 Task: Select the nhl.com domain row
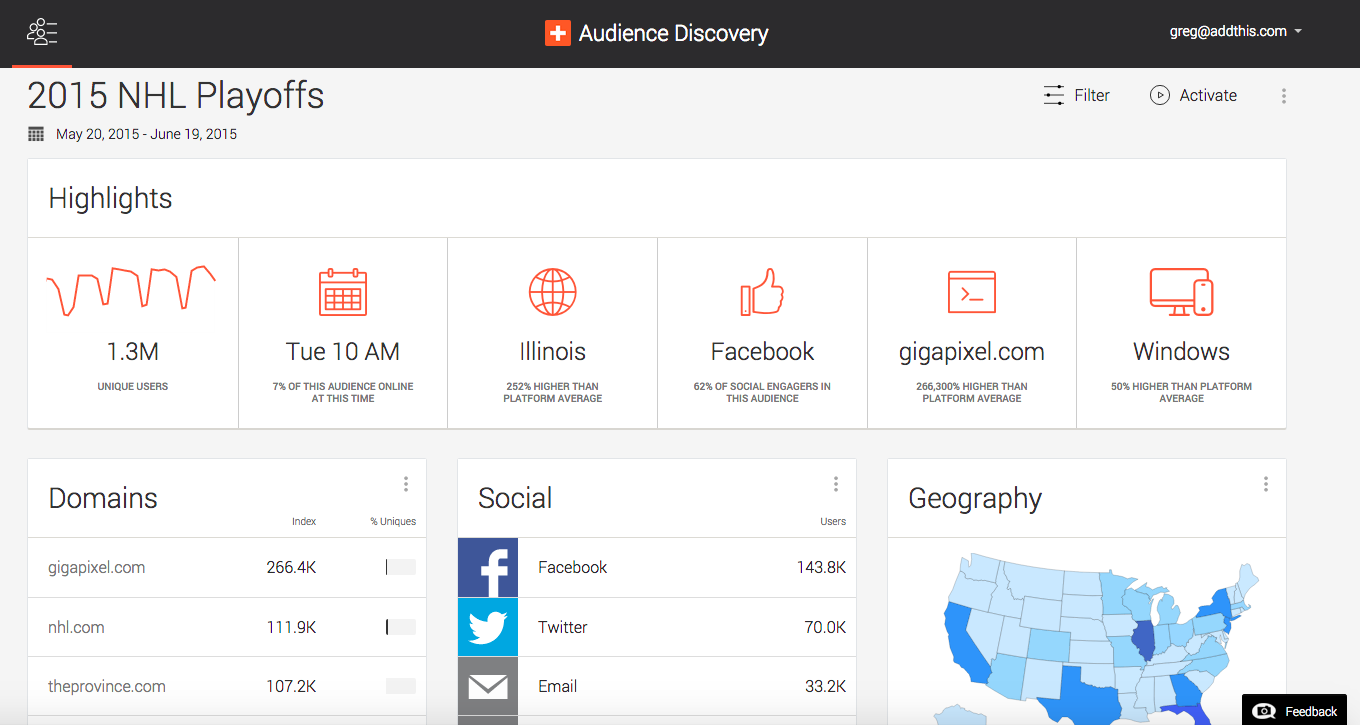point(227,627)
